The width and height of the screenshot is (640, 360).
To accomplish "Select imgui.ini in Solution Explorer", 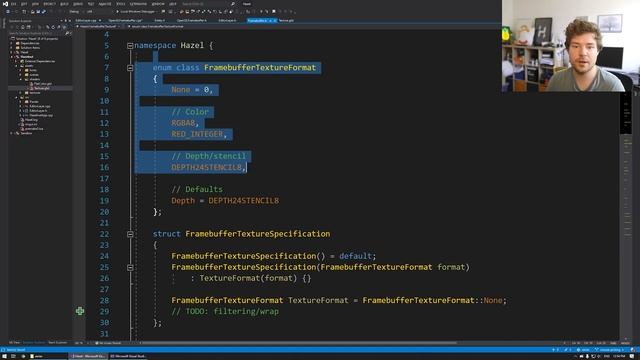I will pos(31,124).
